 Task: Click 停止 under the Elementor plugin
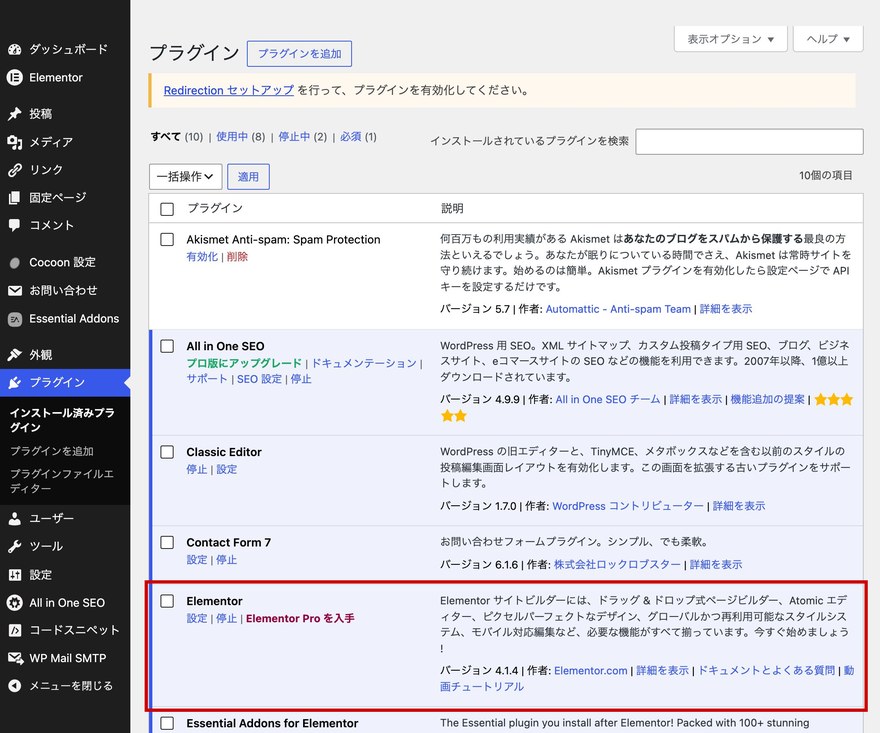click(226, 619)
